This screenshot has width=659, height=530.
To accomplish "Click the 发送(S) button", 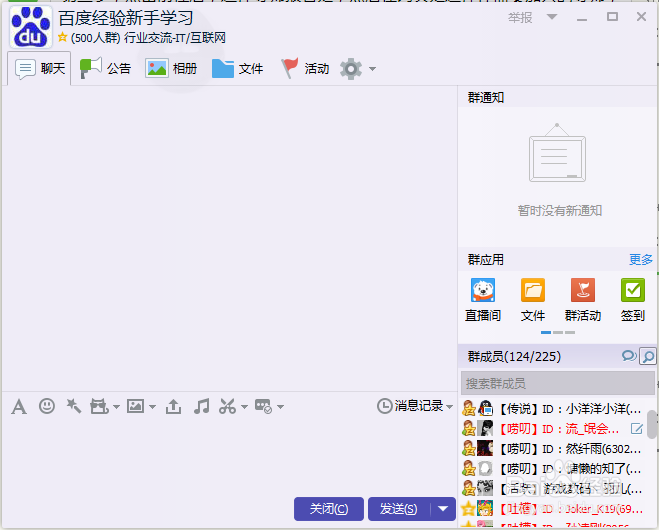I will (399, 509).
